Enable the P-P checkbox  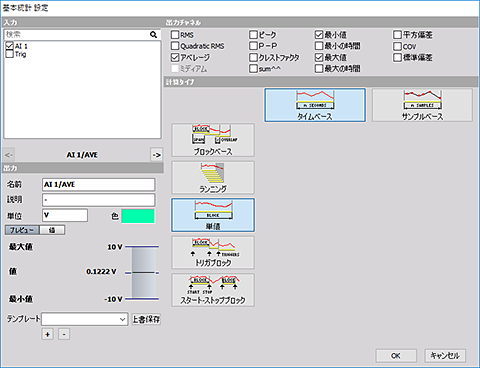pyautogui.click(x=253, y=46)
